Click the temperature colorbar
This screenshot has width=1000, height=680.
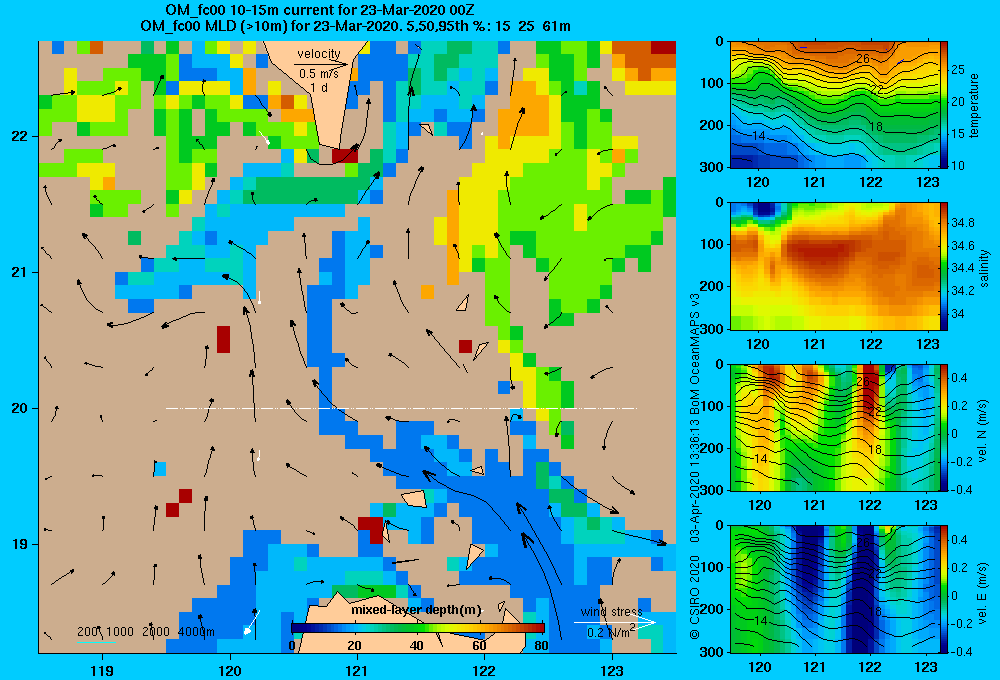944,105
